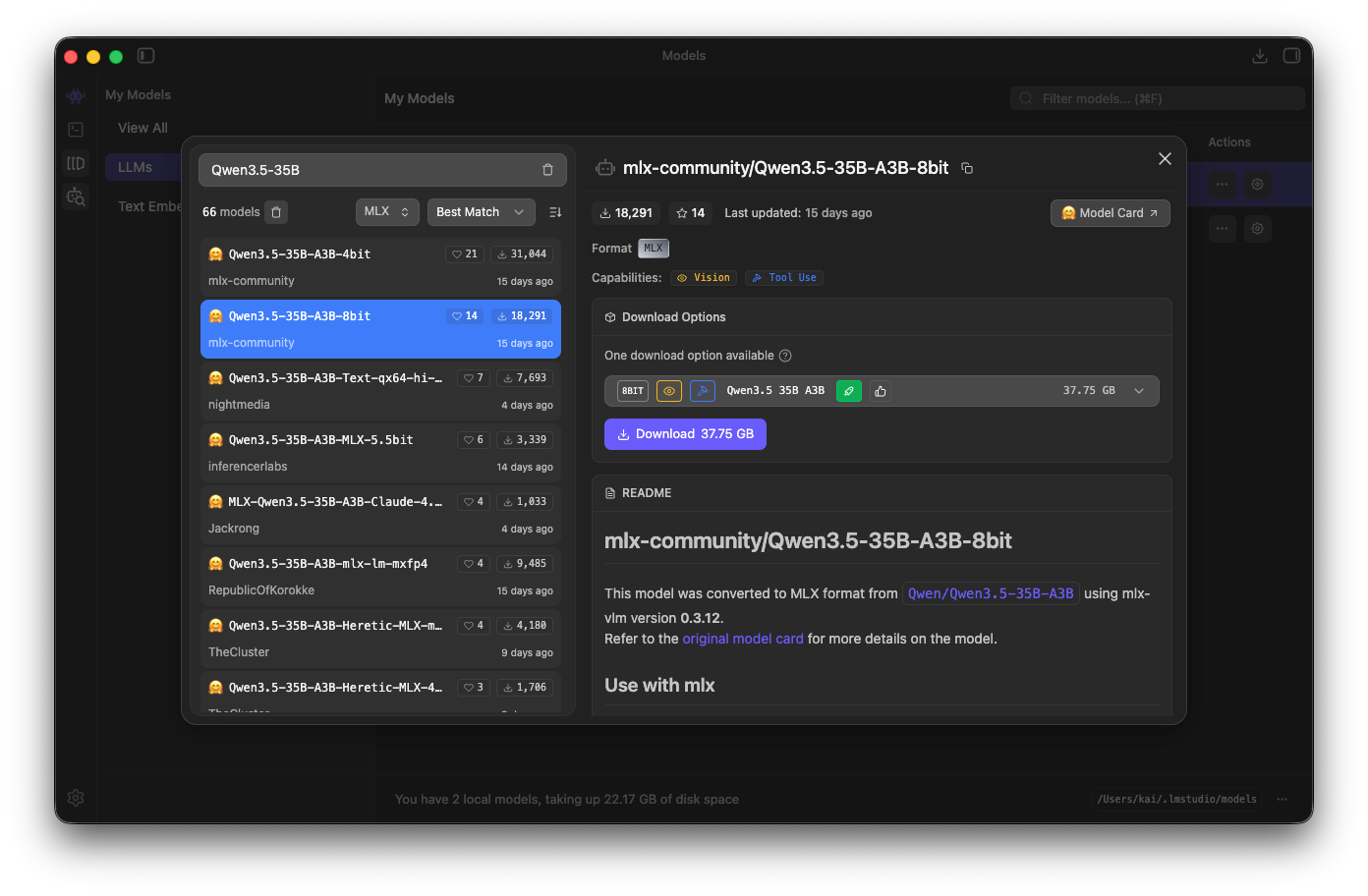Screen dimensions: 1368x896
Task: Open the MLX format dropdown
Action: point(387,212)
